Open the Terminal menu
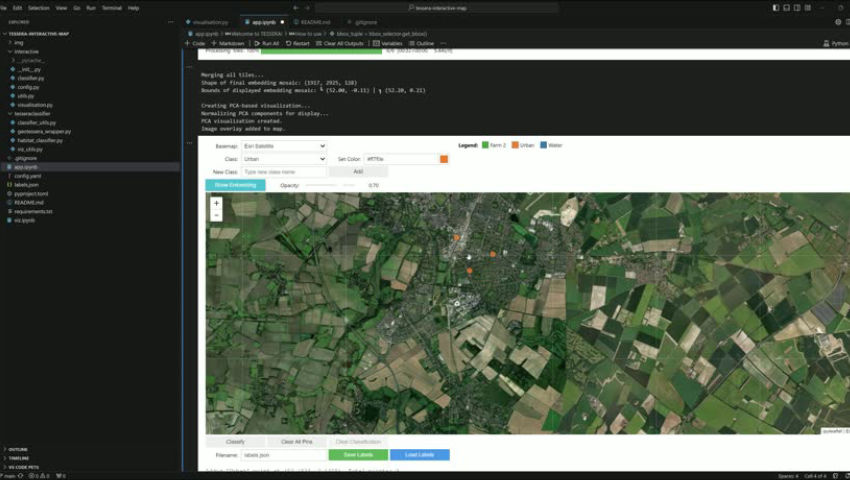 [x=112, y=8]
